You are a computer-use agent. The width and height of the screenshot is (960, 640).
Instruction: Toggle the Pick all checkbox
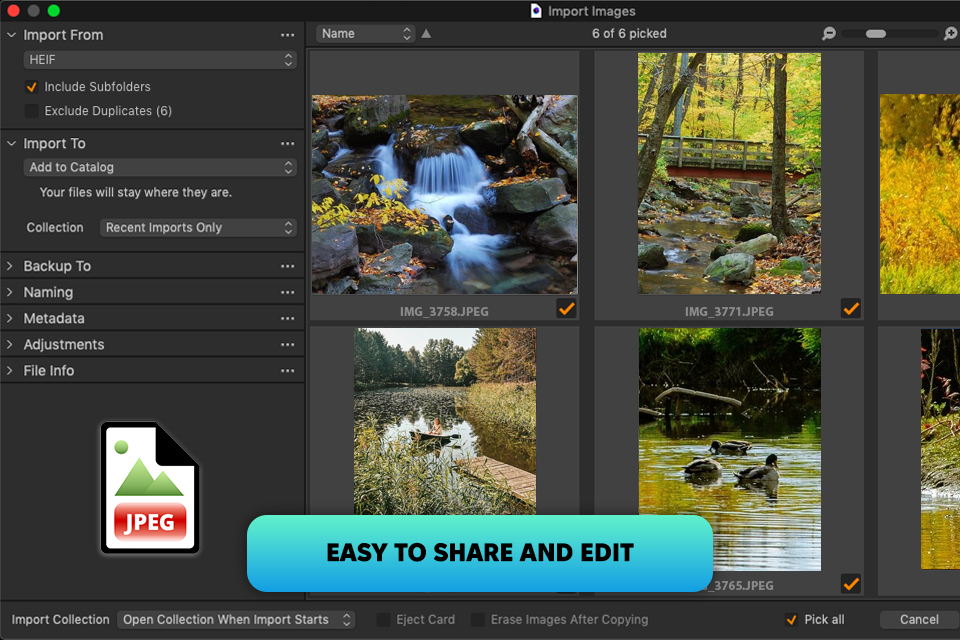(x=792, y=620)
